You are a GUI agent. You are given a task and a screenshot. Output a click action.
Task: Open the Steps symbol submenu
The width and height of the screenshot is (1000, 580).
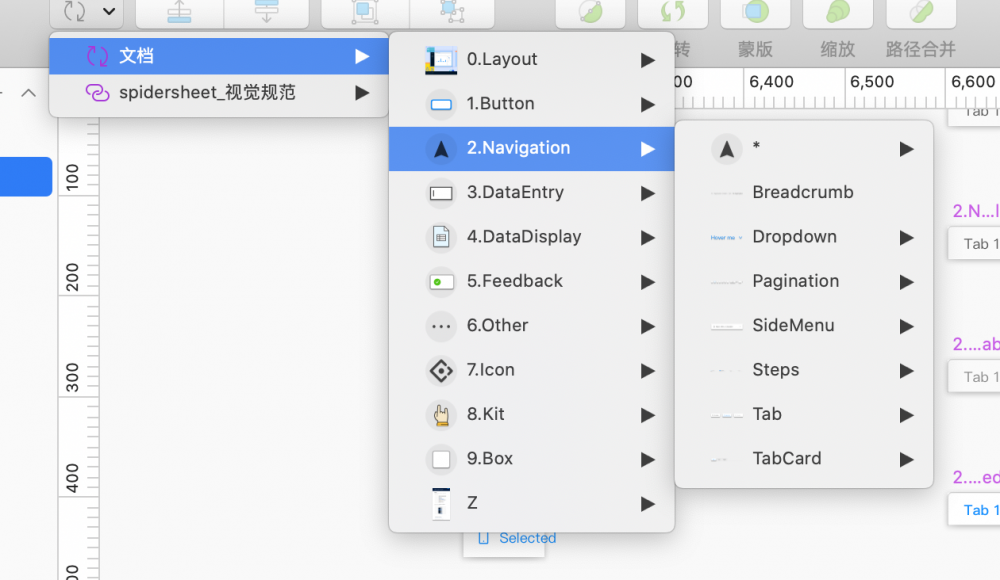pos(804,370)
